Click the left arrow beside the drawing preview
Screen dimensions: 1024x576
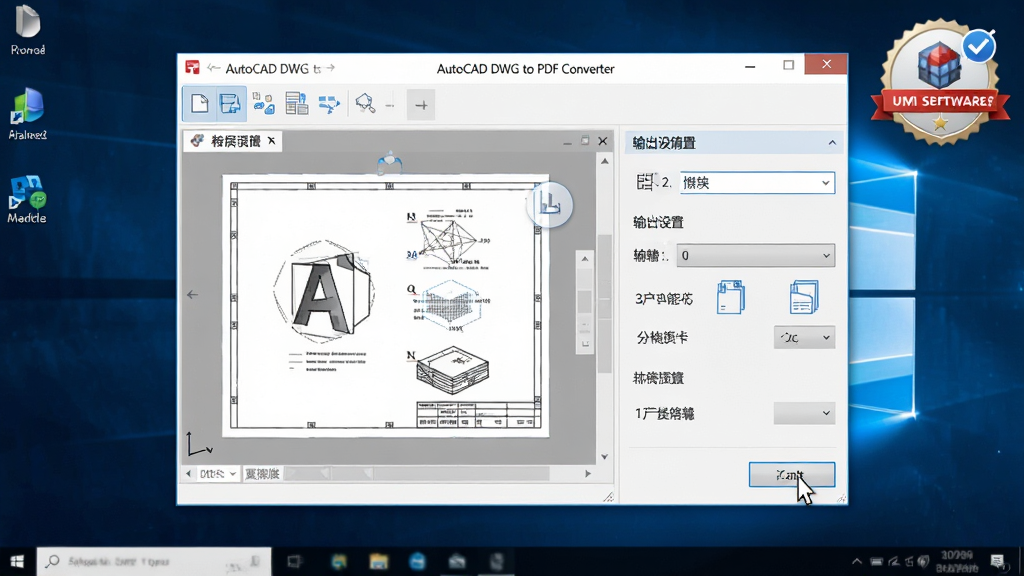(192, 295)
